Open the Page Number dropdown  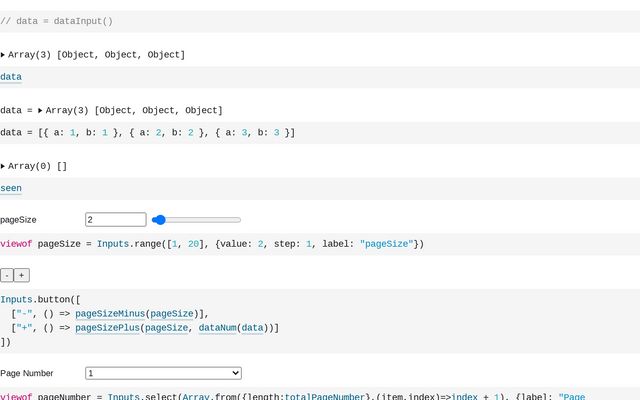(163, 373)
